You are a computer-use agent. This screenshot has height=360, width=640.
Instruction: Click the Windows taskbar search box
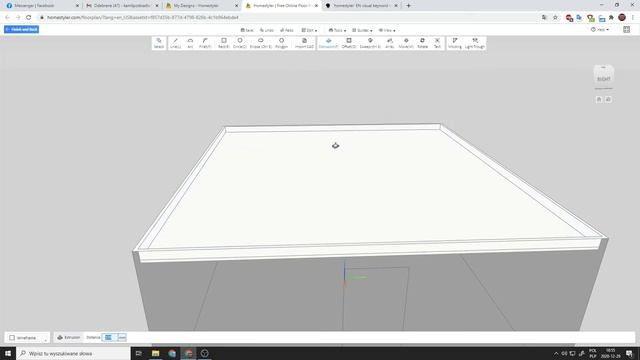tap(73, 353)
